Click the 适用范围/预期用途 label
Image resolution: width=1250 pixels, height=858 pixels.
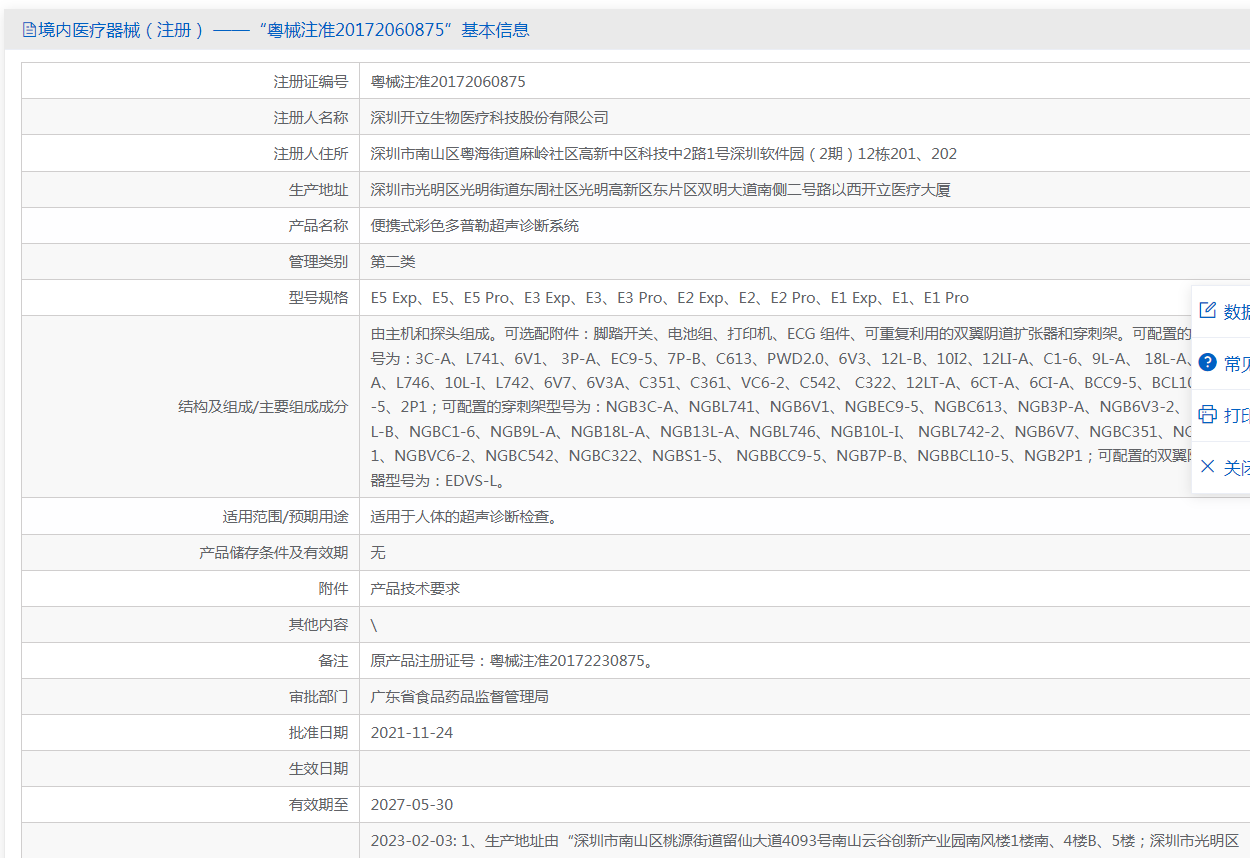[285, 517]
